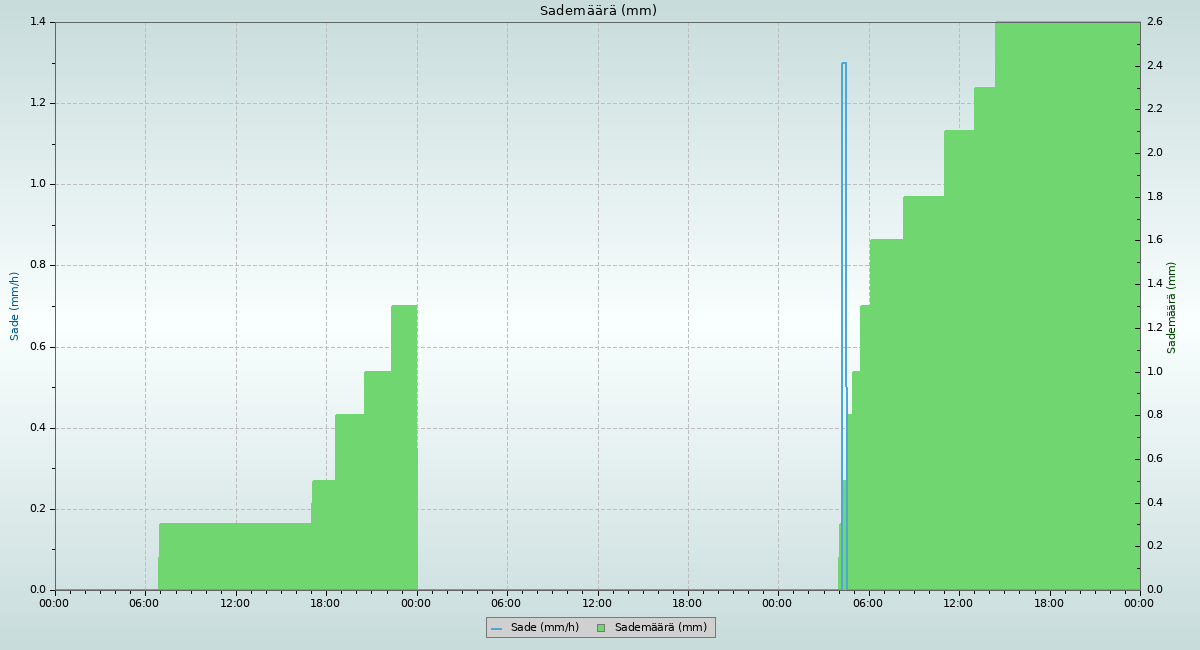
Task: Click the rightmost 00:00 time axis label
Action: (x=1139, y=603)
